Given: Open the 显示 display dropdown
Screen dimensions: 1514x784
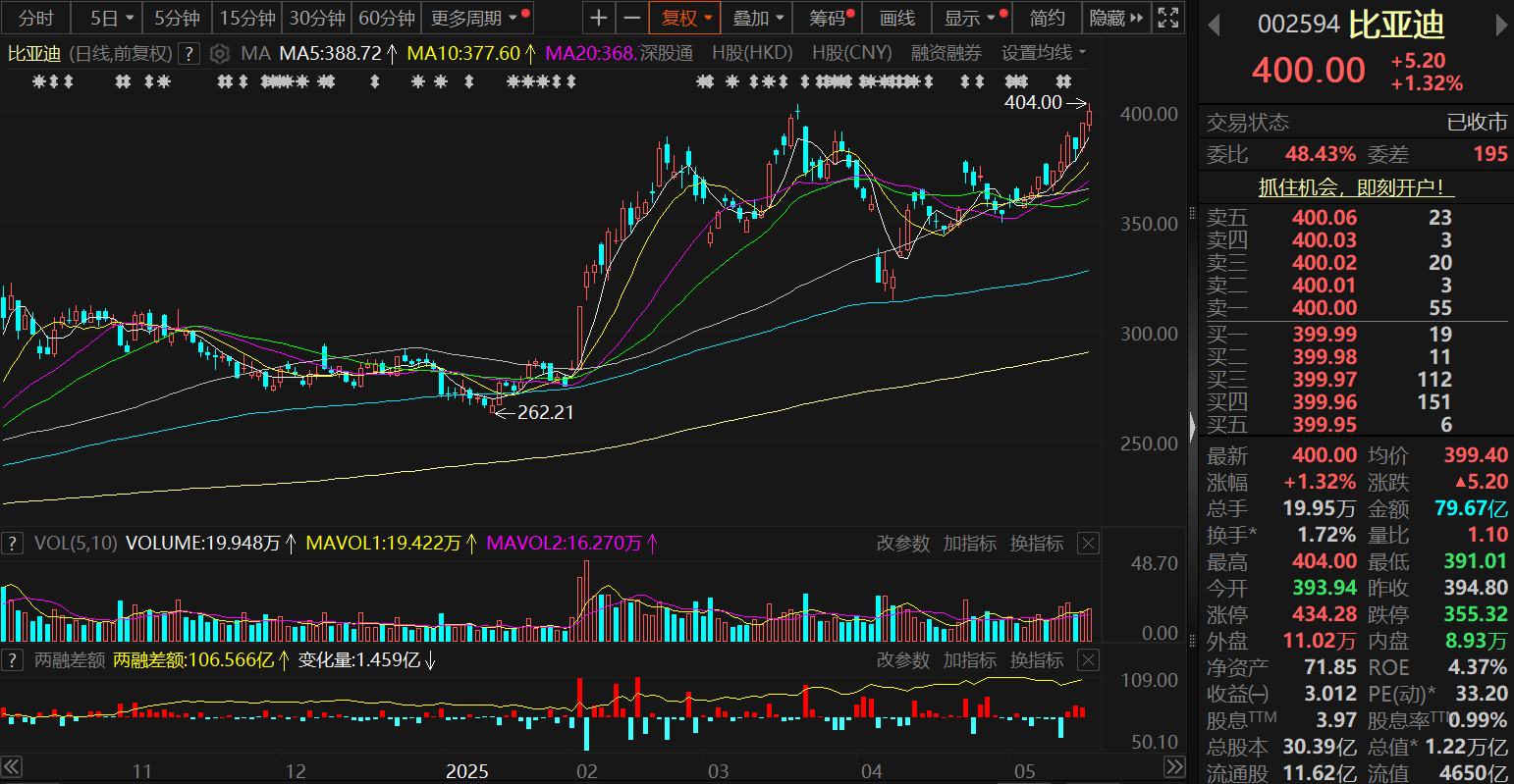Looking at the screenshot, I should (972, 18).
